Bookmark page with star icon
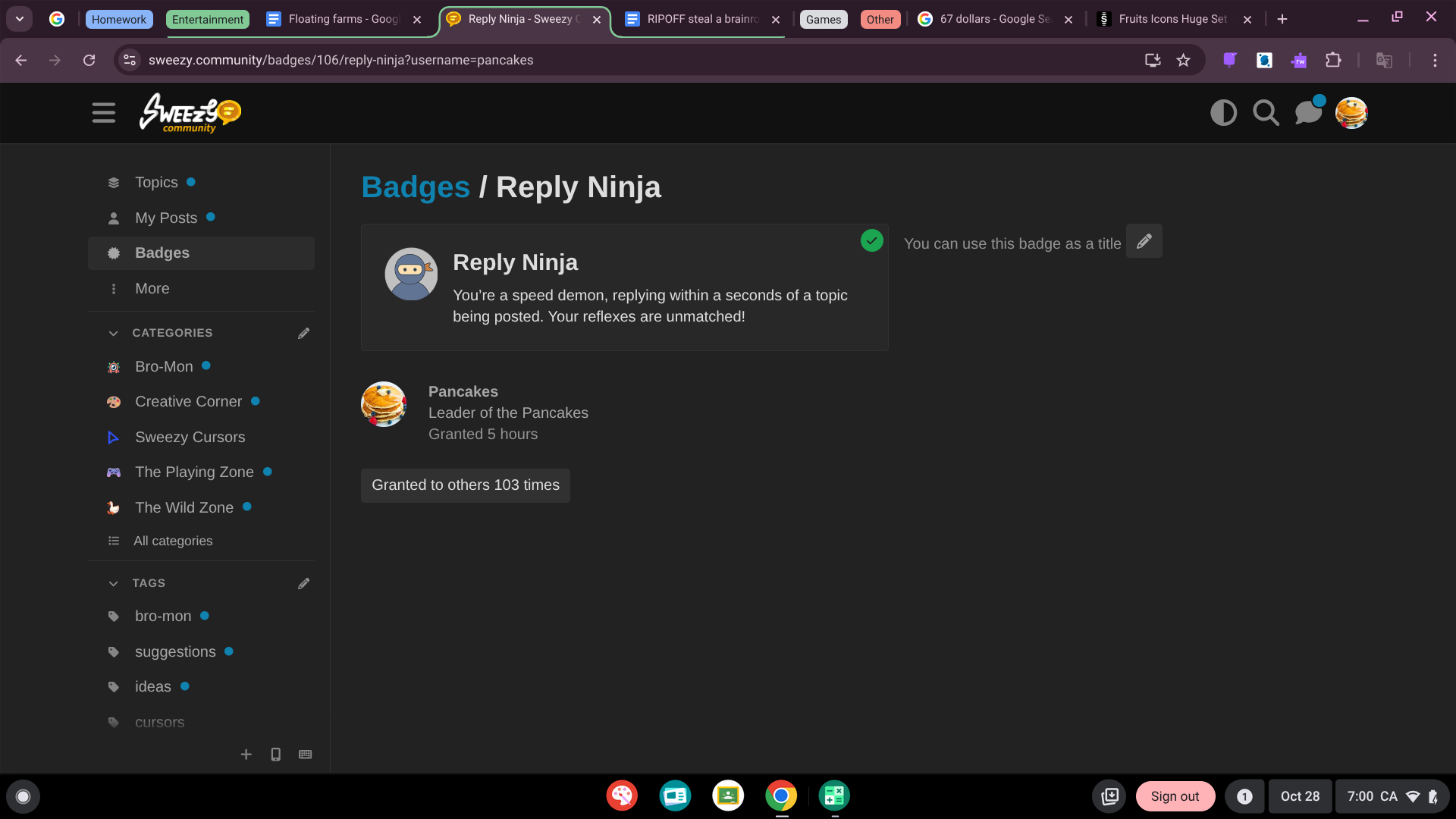 [1183, 60]
